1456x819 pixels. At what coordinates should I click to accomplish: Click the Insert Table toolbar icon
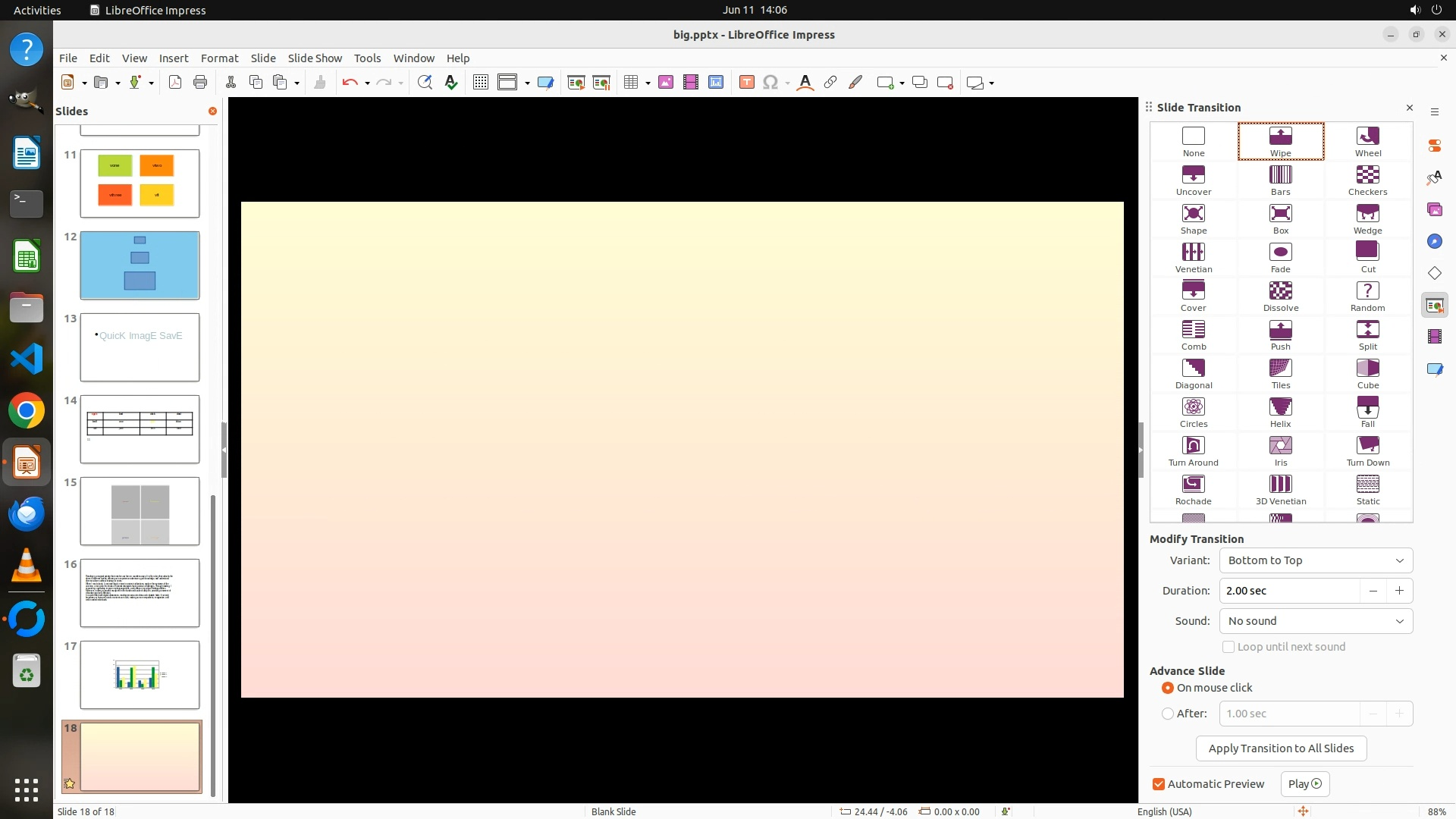click(x=630, y=83)
